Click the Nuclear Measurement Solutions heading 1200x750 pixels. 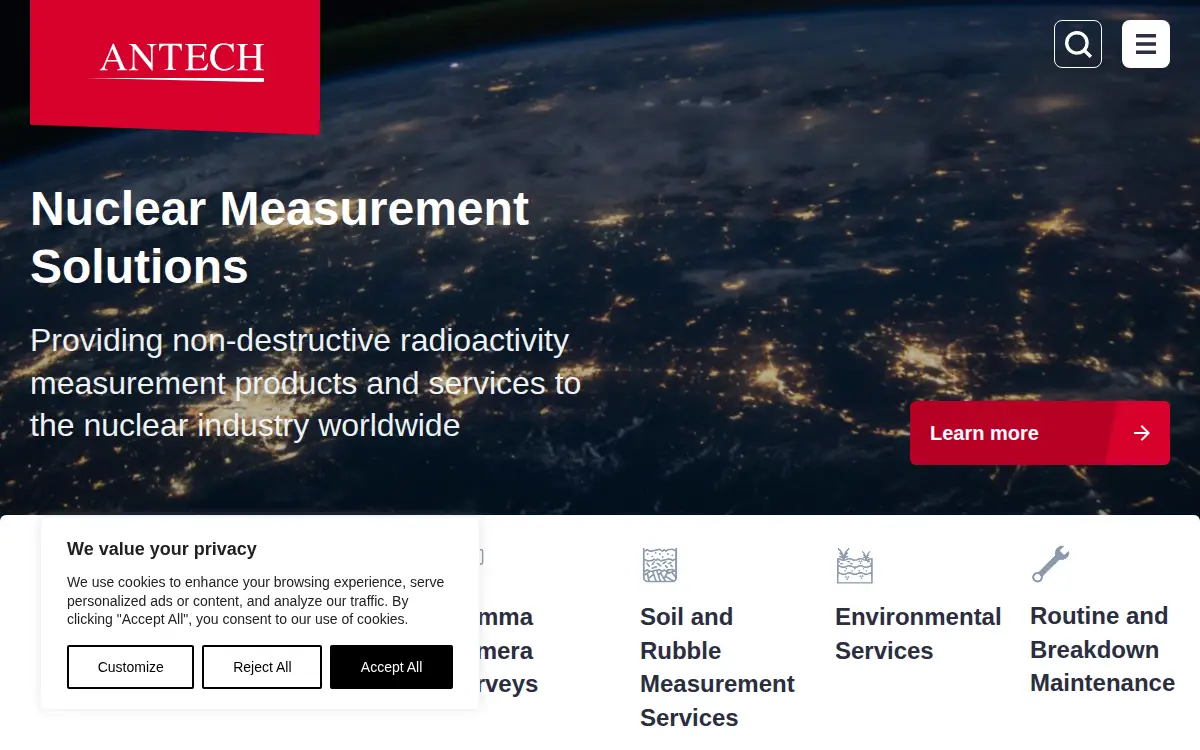pyautogui.click(x=280, y=238)
